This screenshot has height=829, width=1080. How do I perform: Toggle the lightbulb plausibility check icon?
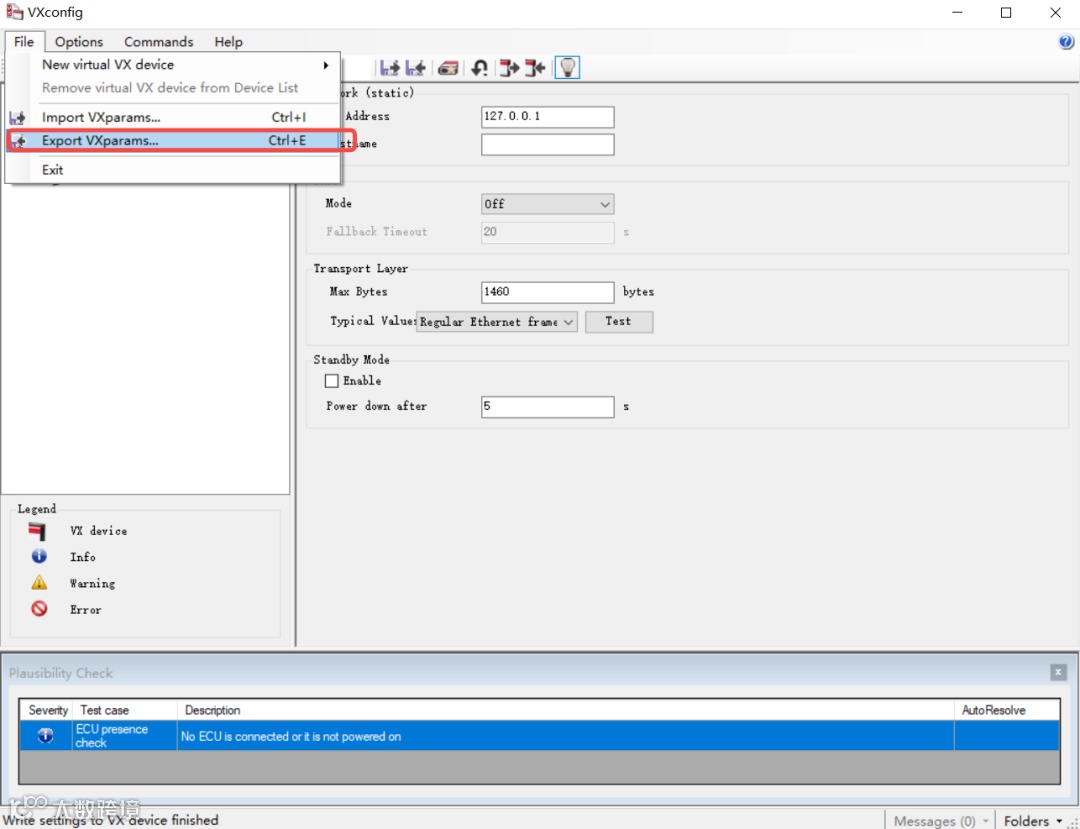click(567, 67)
